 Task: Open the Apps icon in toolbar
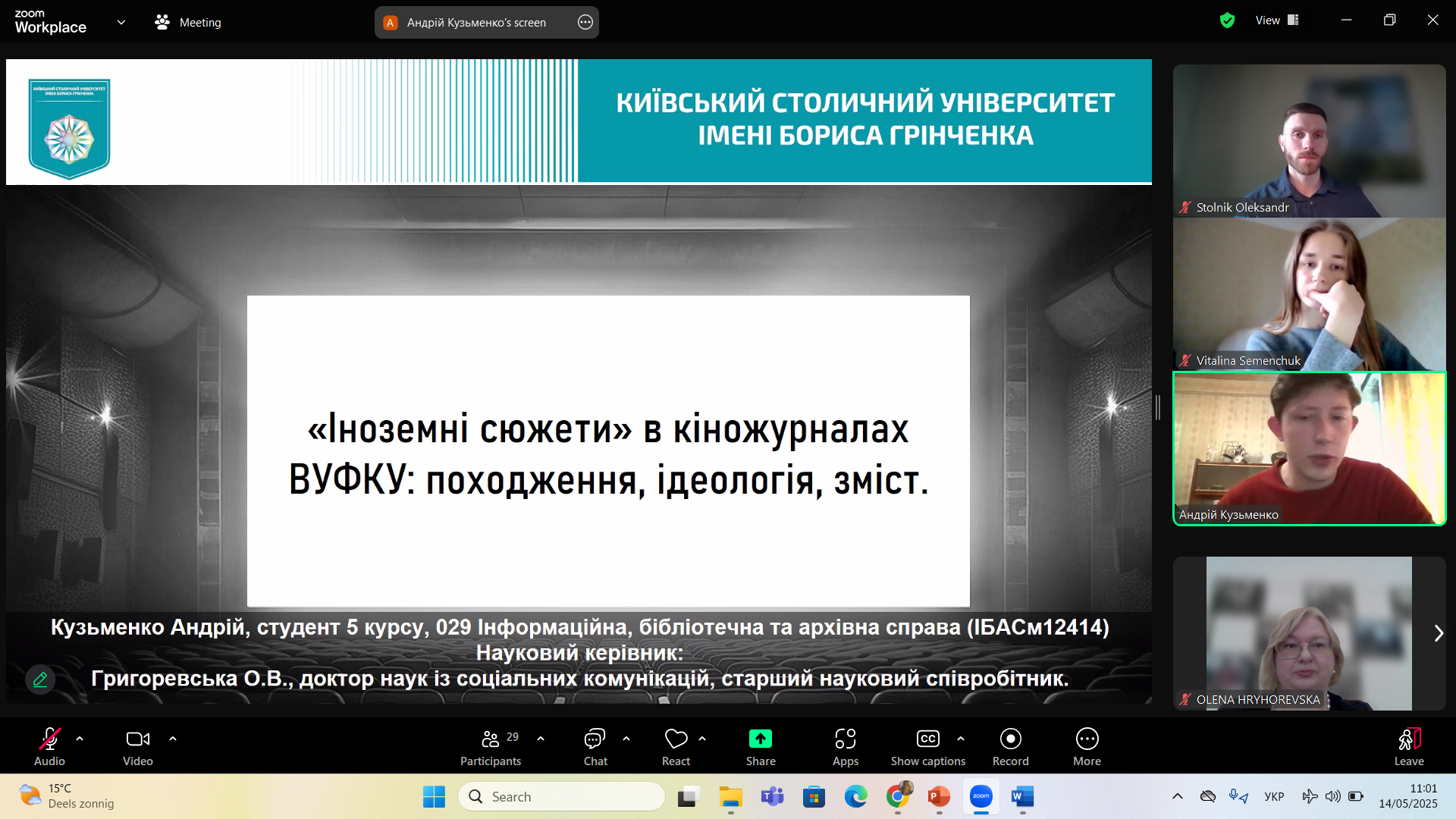click(845, 739)
